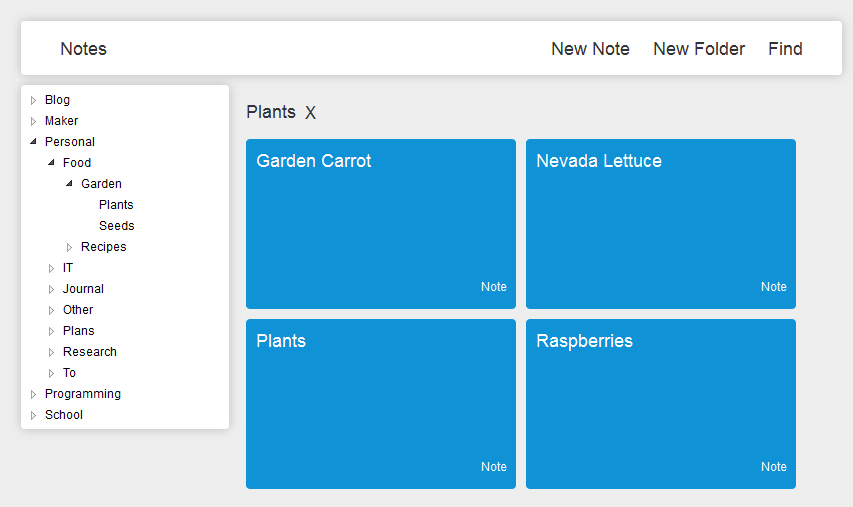Select the Plans folder in tree

click(x=79, y=331)
